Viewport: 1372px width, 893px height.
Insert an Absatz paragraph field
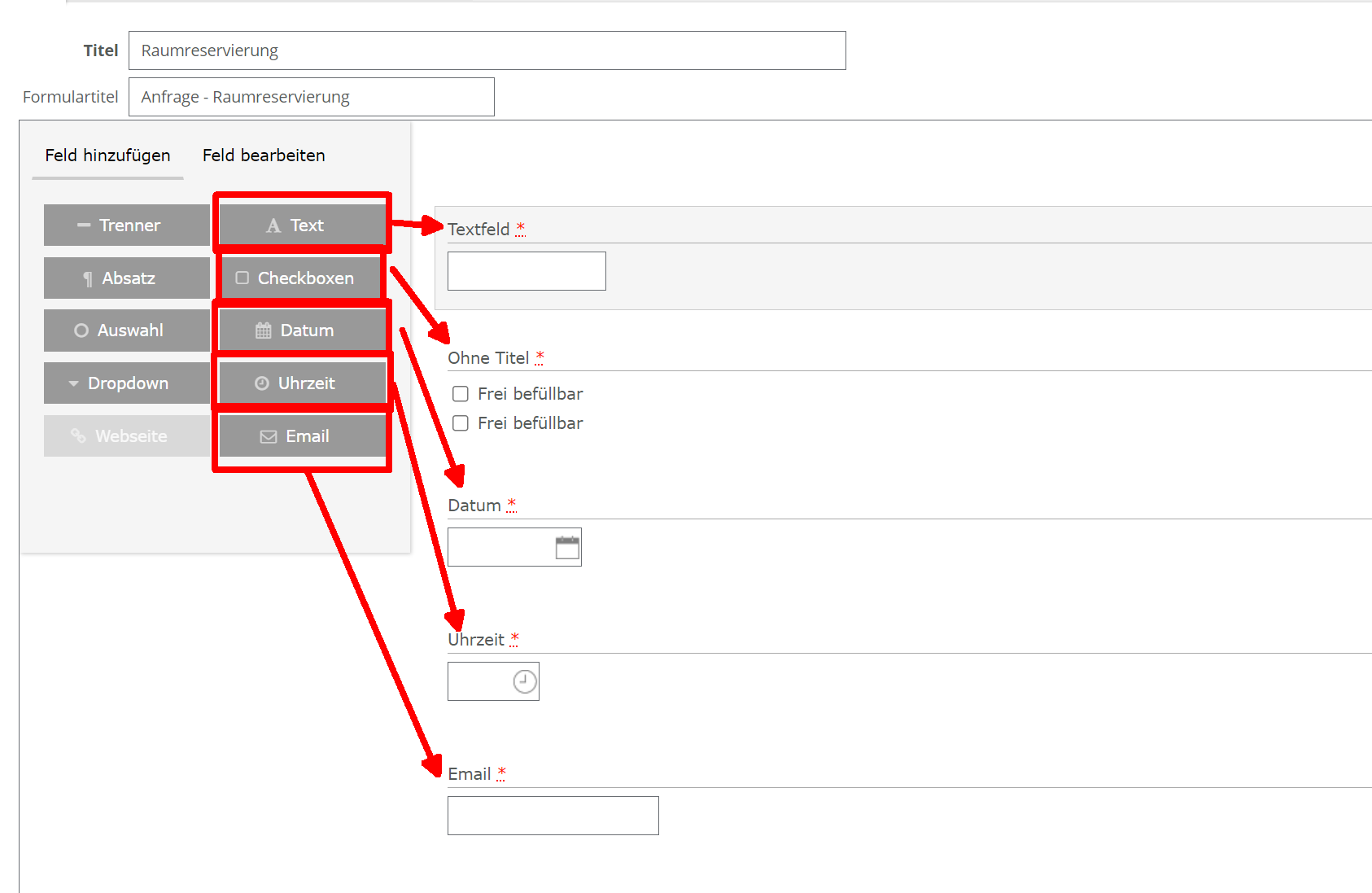pos(126,278)
